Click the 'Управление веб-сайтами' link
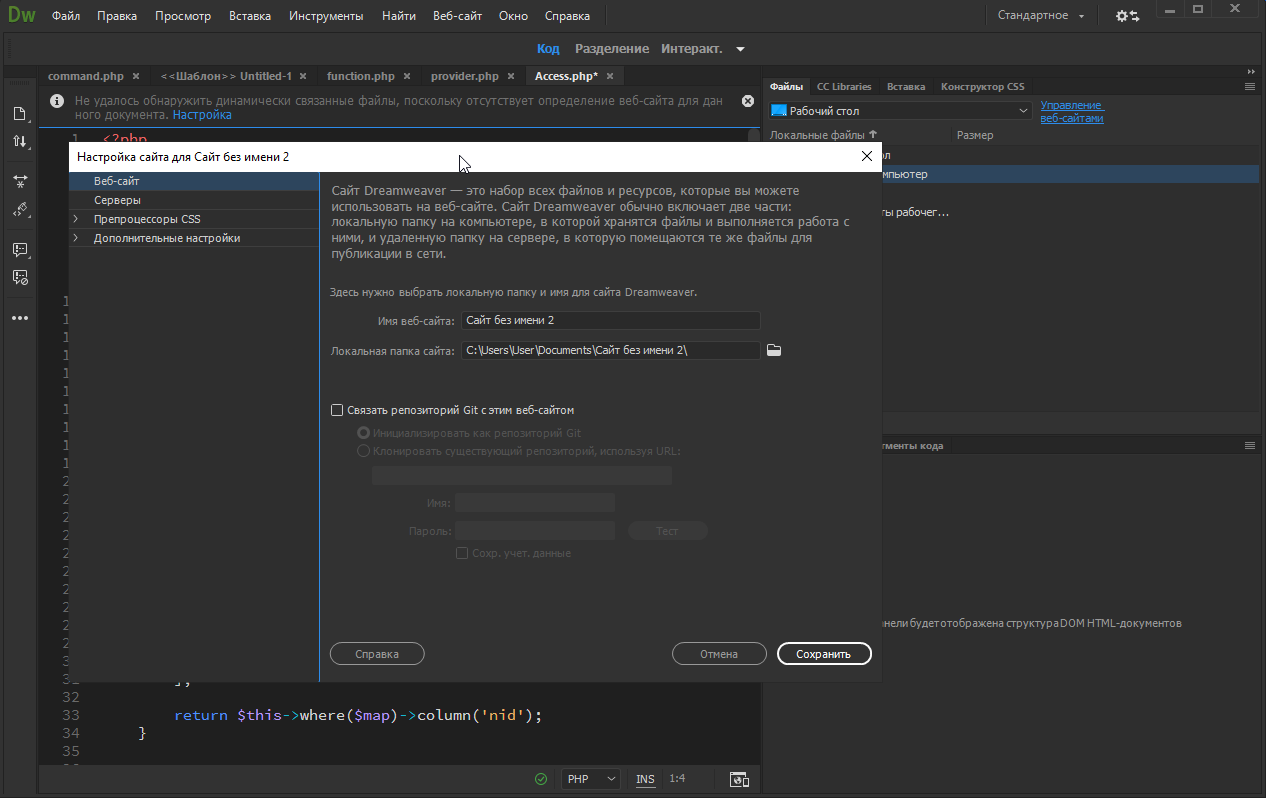 click(1071, 111)
